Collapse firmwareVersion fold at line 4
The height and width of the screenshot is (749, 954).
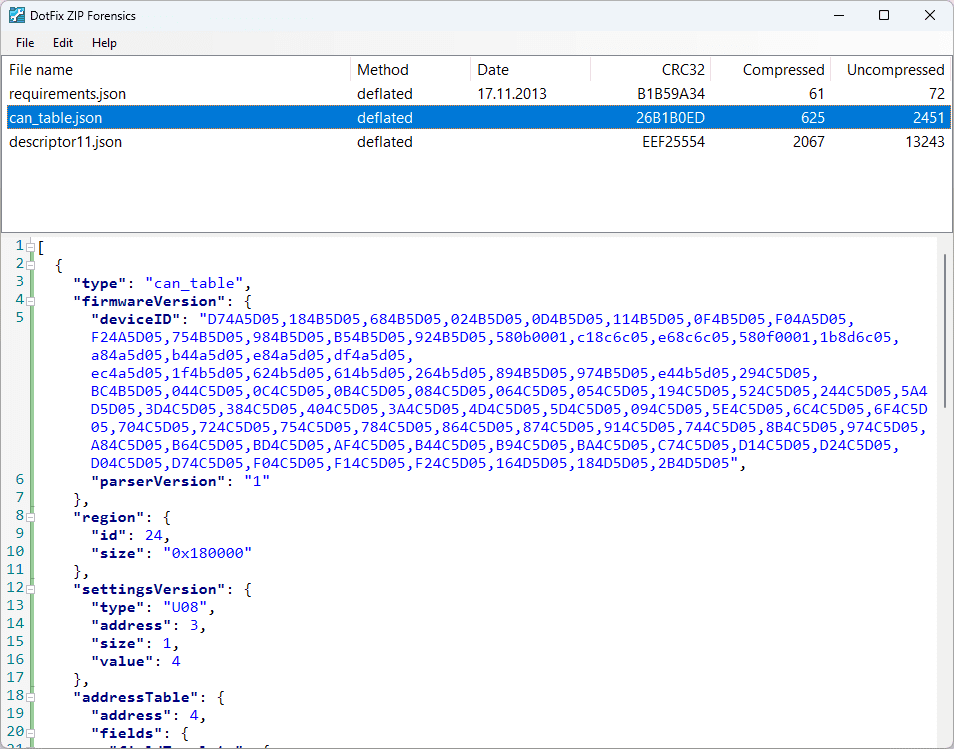click(x=30, y=301)
